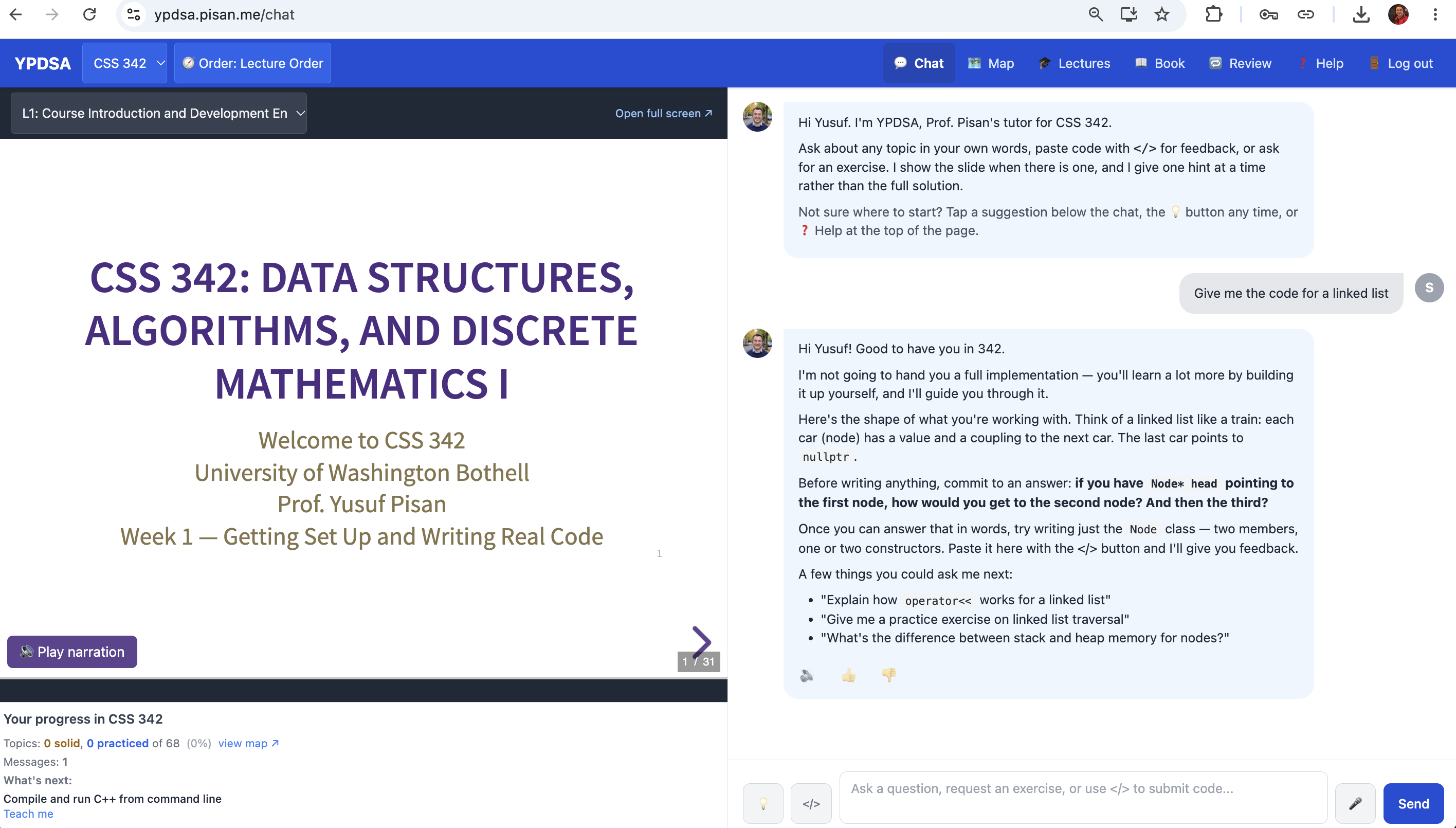Viewport: 1456px width, 828px height.
Task: Click the Order: Lecture Order button
Action: 252,63
